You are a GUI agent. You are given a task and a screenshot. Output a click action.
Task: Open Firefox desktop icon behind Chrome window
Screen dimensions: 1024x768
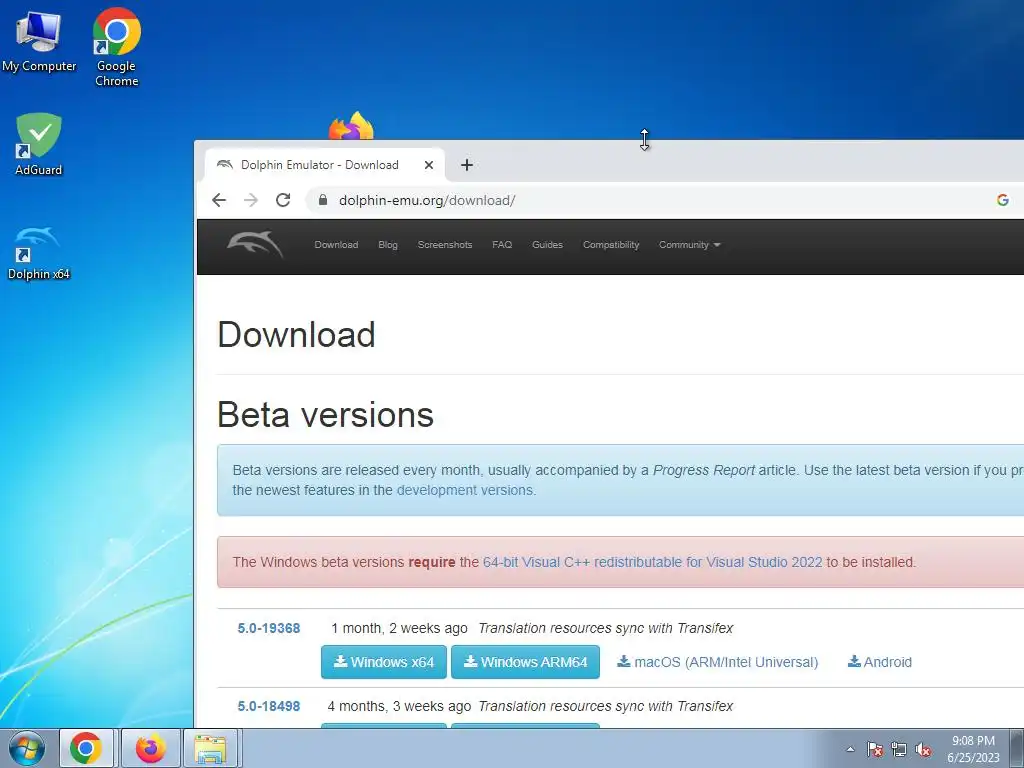[x=351, y=125]
